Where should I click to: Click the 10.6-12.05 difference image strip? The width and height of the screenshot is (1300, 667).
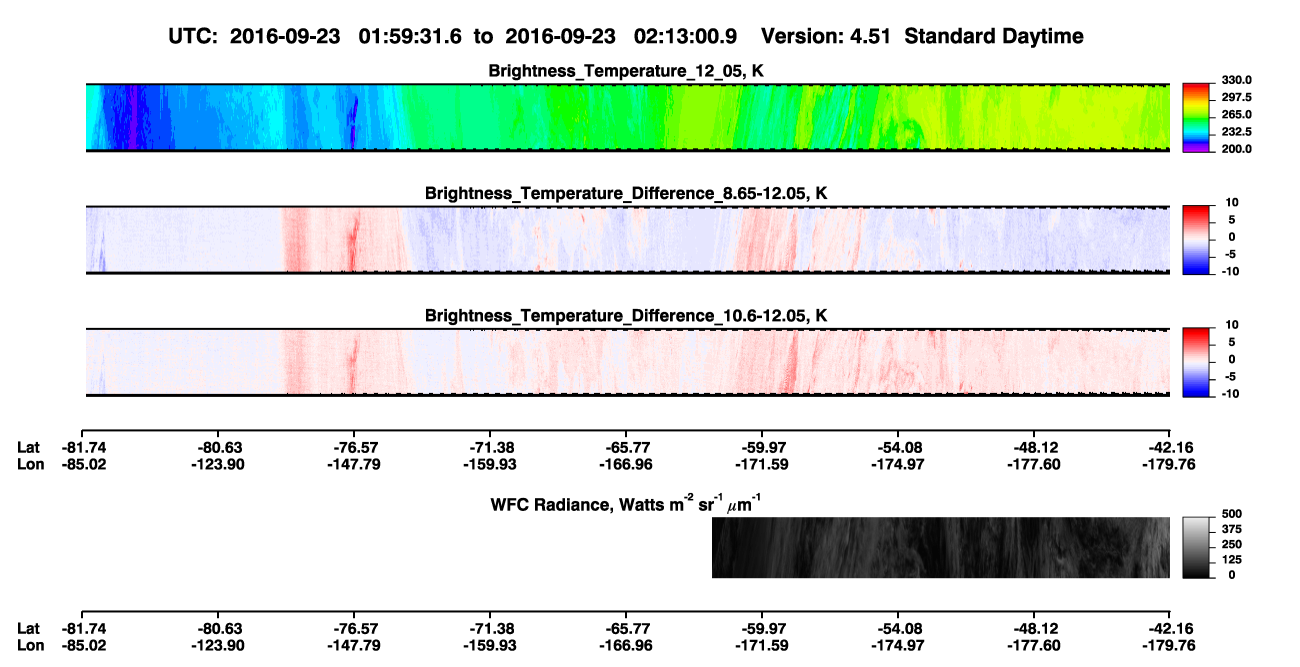click(x=628, y=362)
